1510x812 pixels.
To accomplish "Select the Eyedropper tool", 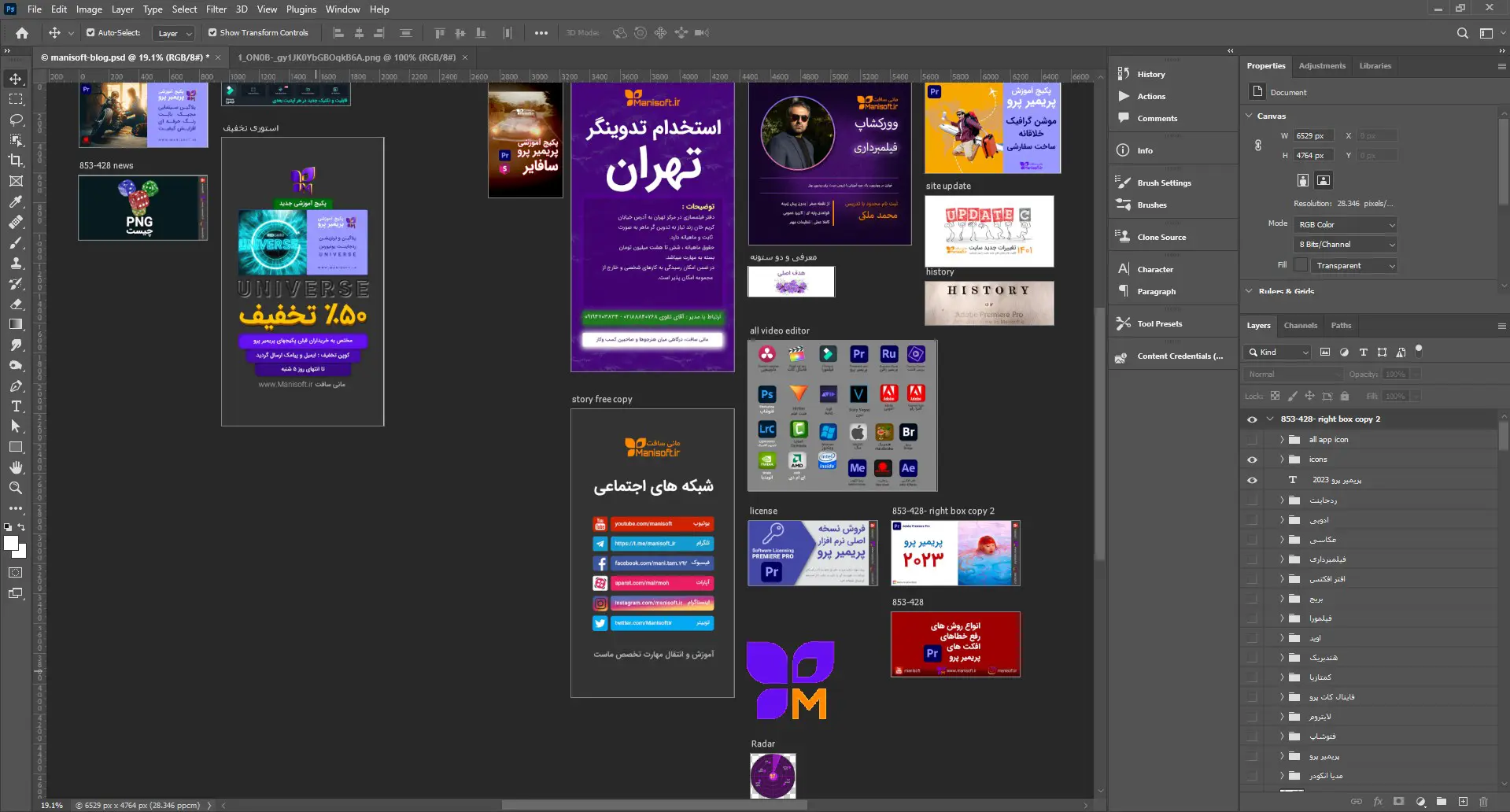I will (x=16, y=201).
